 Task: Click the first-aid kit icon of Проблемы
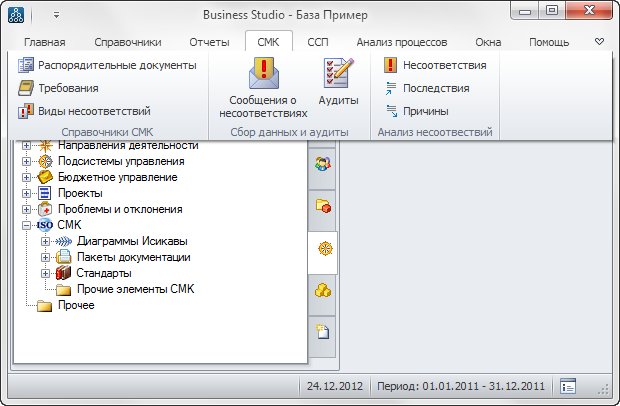click(x=45, y=209)
